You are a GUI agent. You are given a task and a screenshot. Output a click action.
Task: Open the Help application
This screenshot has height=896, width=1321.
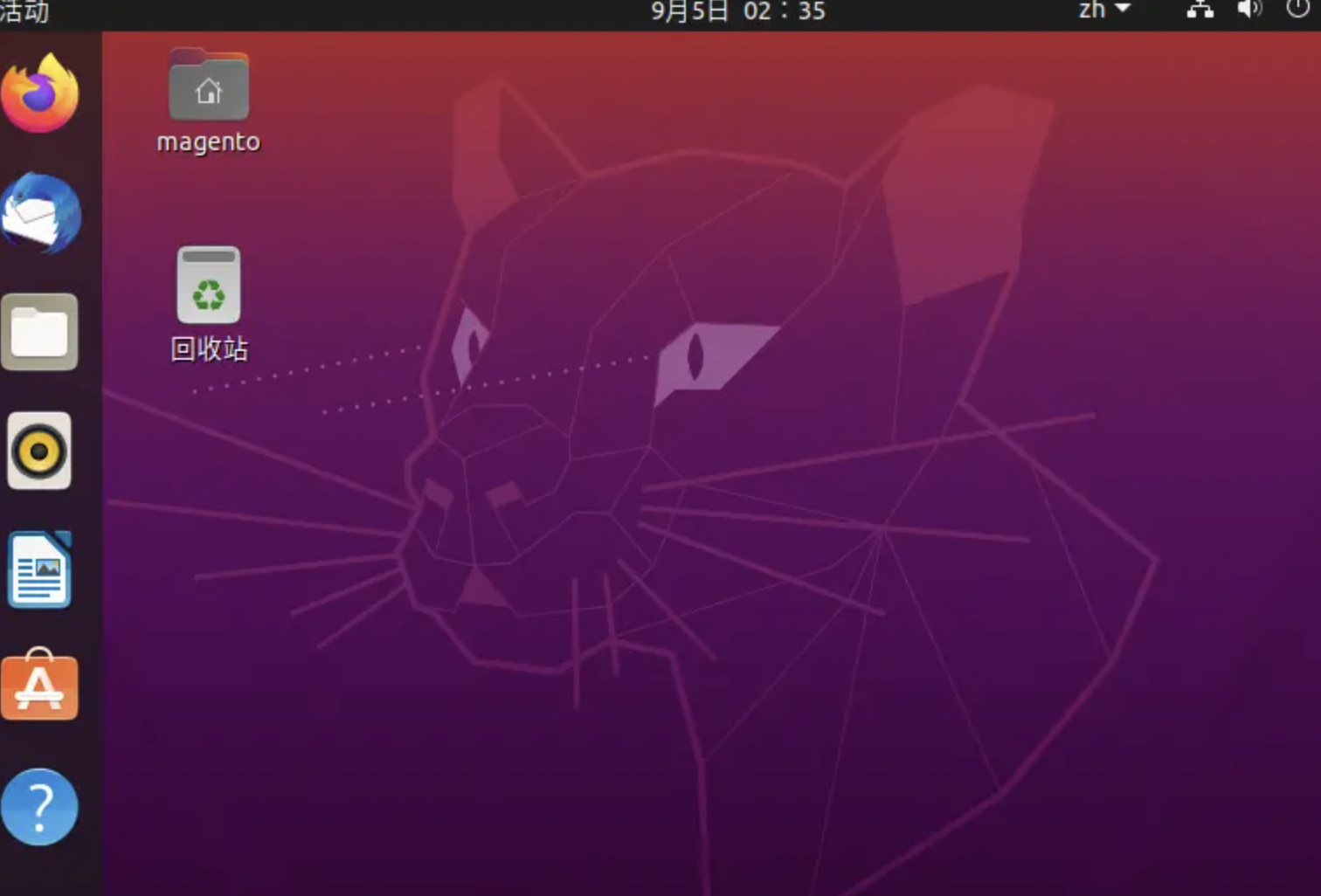[x=39, y=807]
